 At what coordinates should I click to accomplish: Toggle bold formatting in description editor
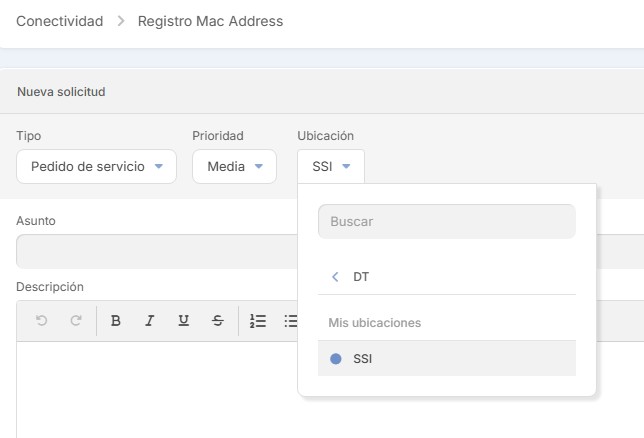coord(116,321)
